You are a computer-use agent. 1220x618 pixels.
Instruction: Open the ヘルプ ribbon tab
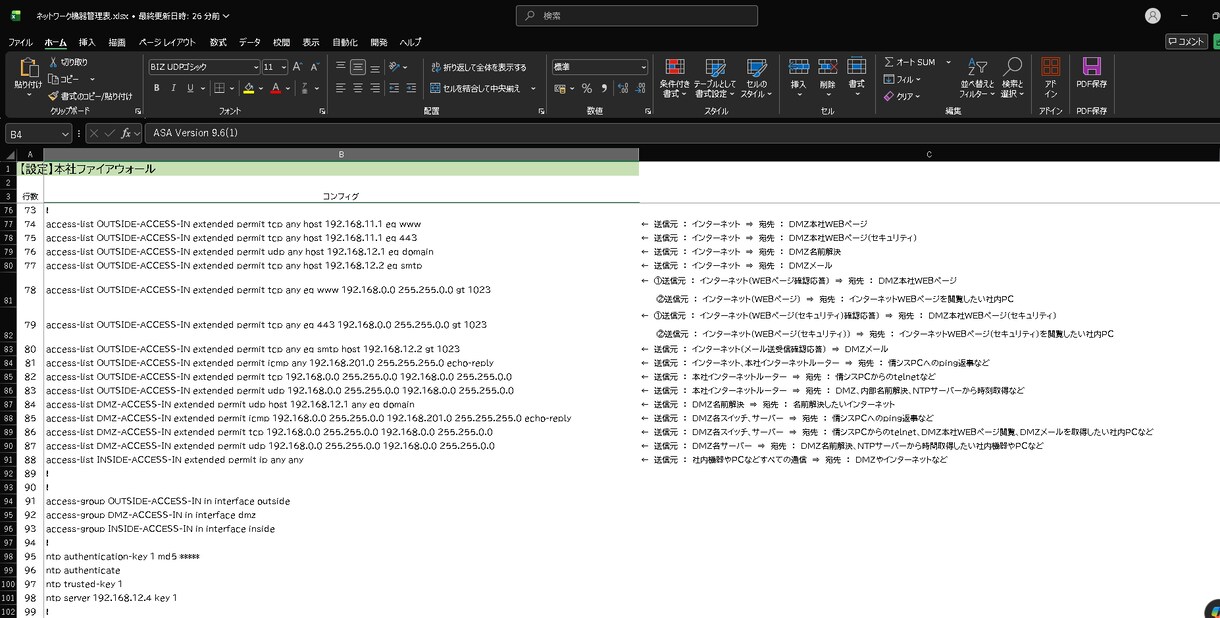tap(410, 43)
